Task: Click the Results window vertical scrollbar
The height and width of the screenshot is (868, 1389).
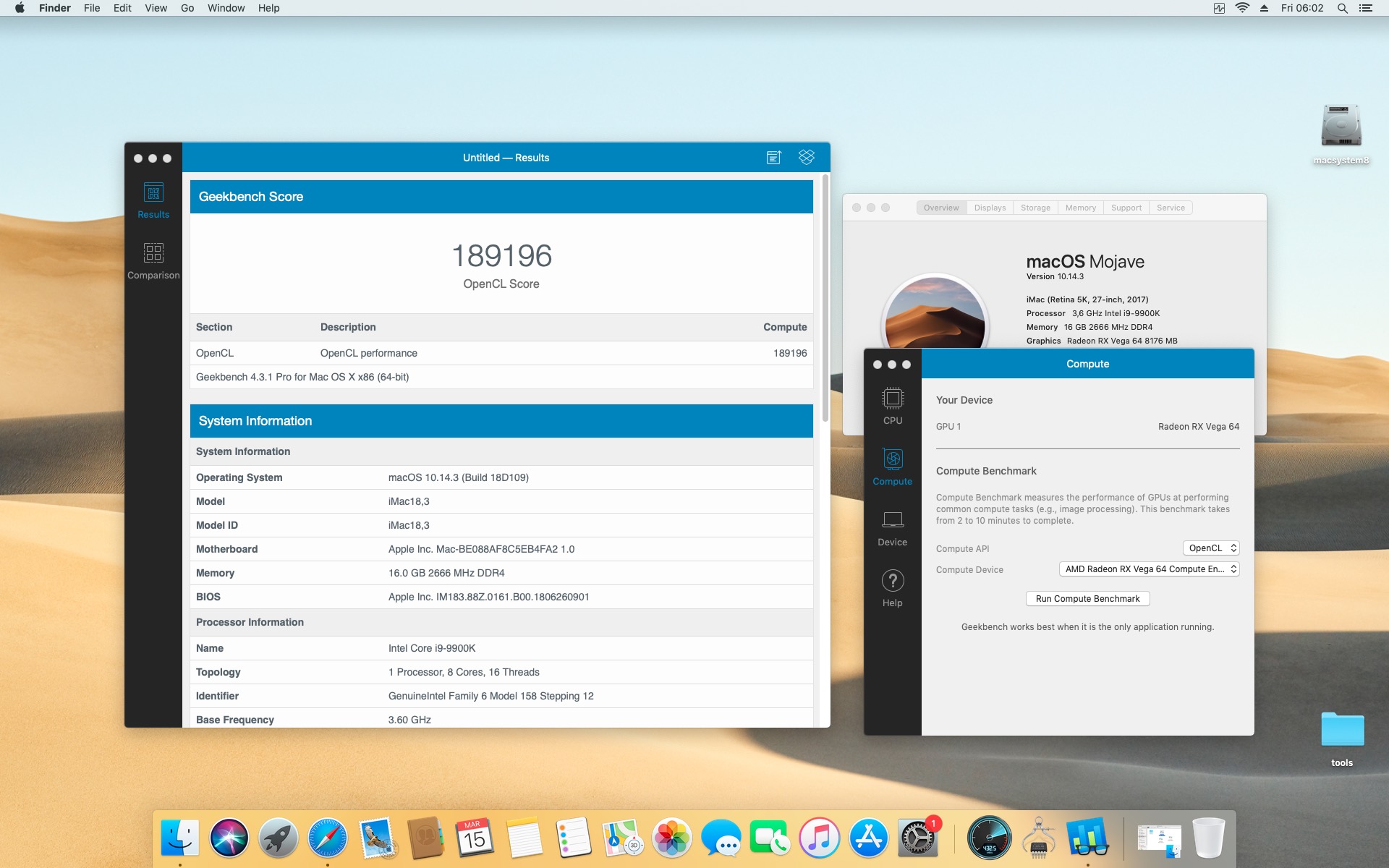Action: point(825,298)
